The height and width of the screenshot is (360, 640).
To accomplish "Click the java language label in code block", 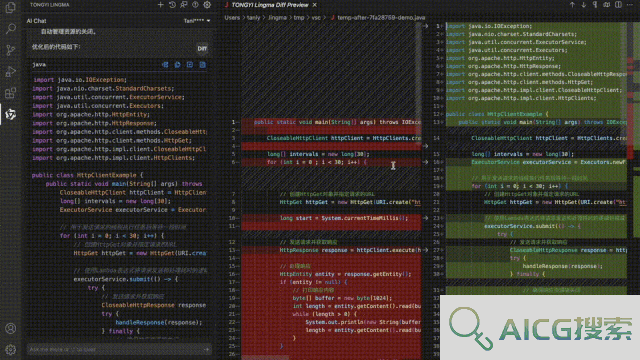I will point(39,64).
